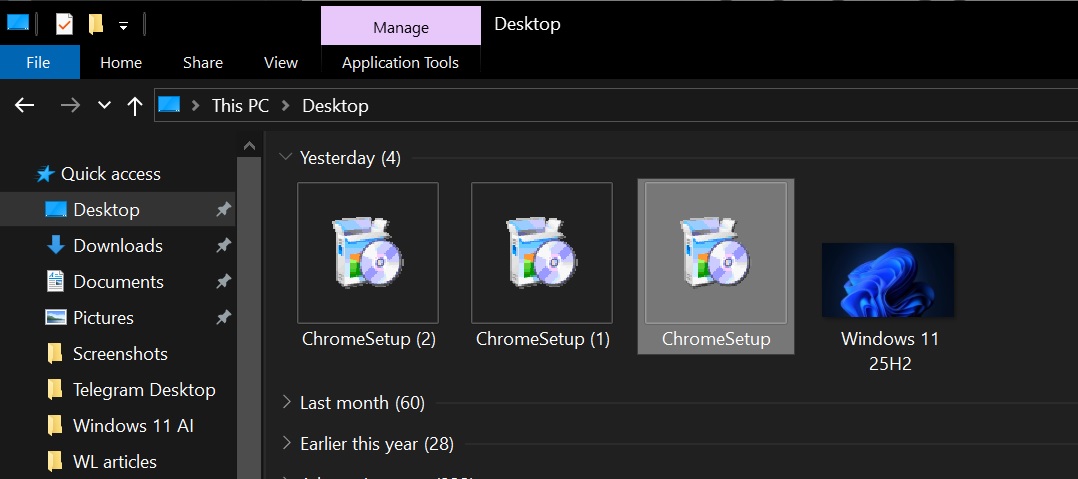1078x479 pixels.
Task: Select the ChromeSetup (1) installer icon
Action: click(x=542, y=252)
